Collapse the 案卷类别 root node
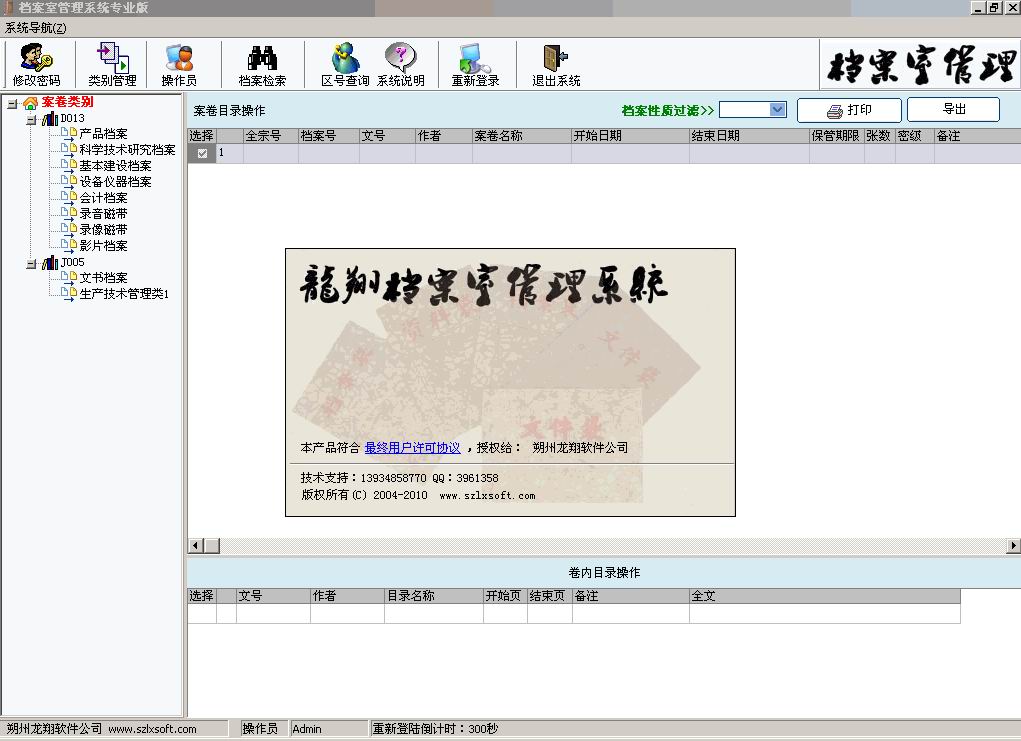Screen dimensions: 1021x741 pos(11,103)
